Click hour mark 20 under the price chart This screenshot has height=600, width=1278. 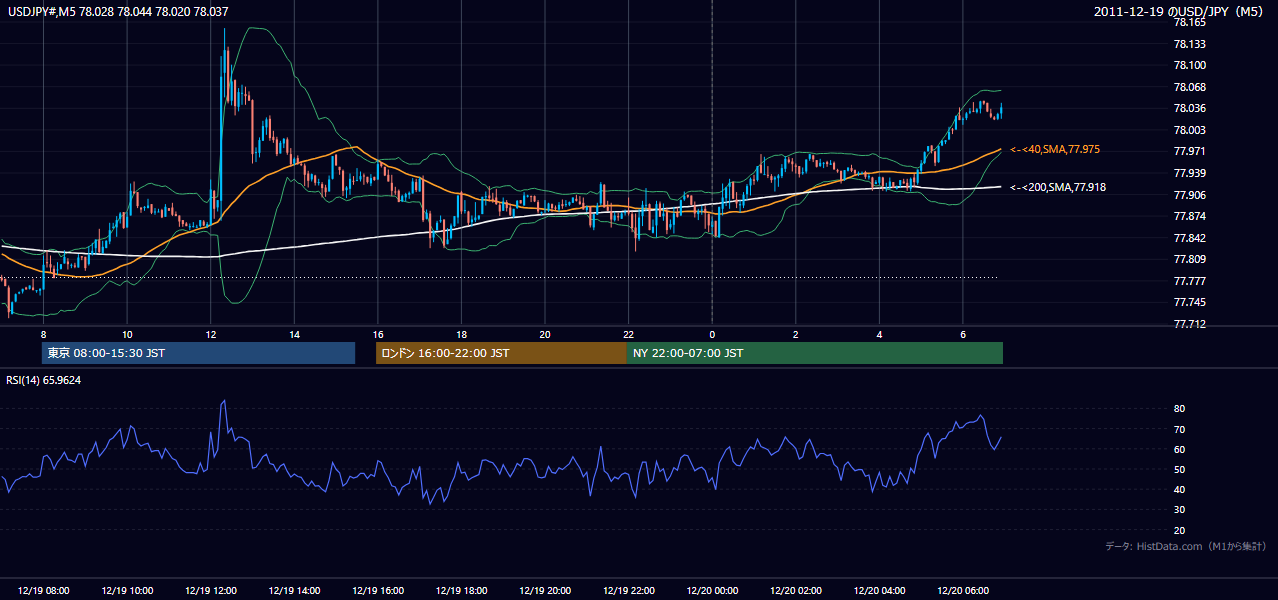(545, 334)
